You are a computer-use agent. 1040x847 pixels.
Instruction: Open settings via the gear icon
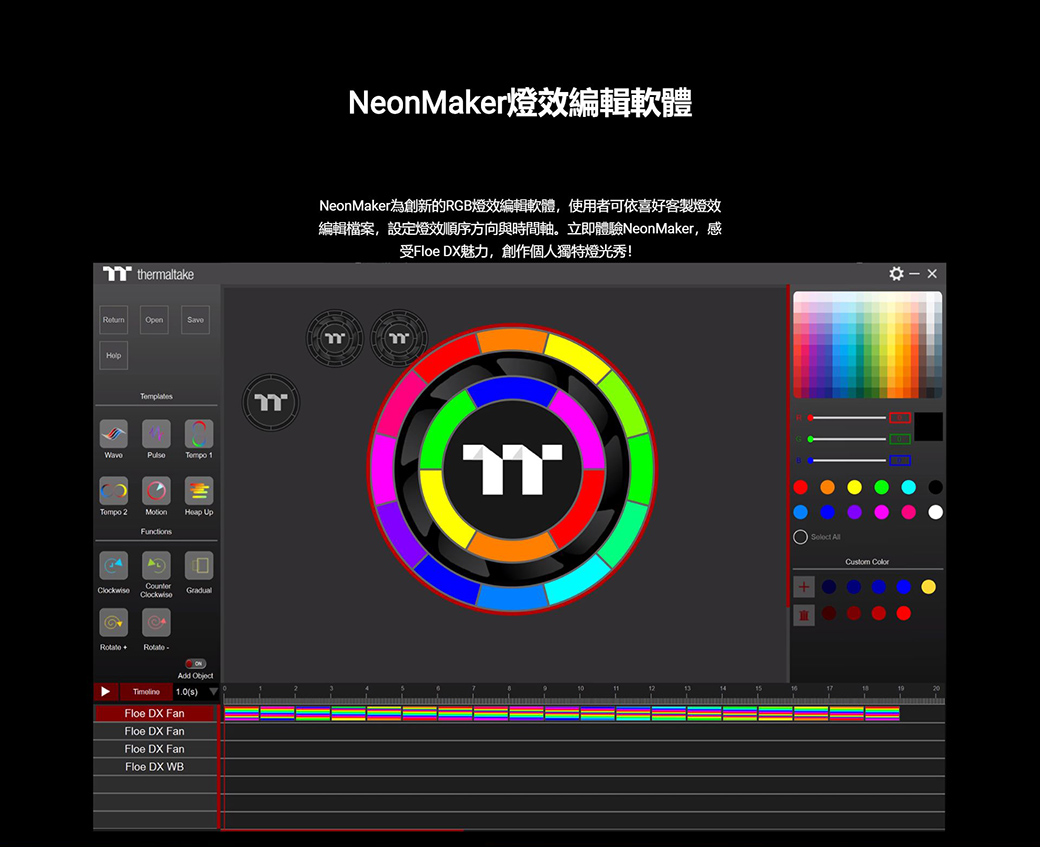click(x=896, y=274)
